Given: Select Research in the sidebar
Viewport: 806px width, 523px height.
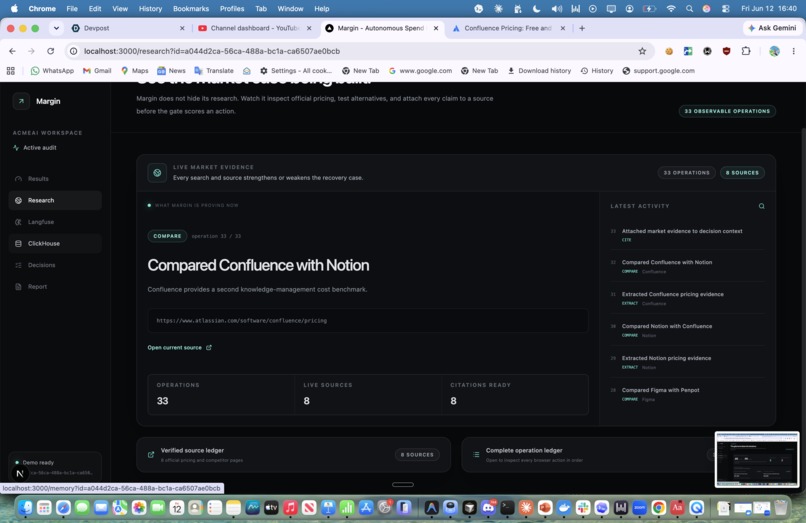Looking at the screenshot, I should [x=55, y=201].
